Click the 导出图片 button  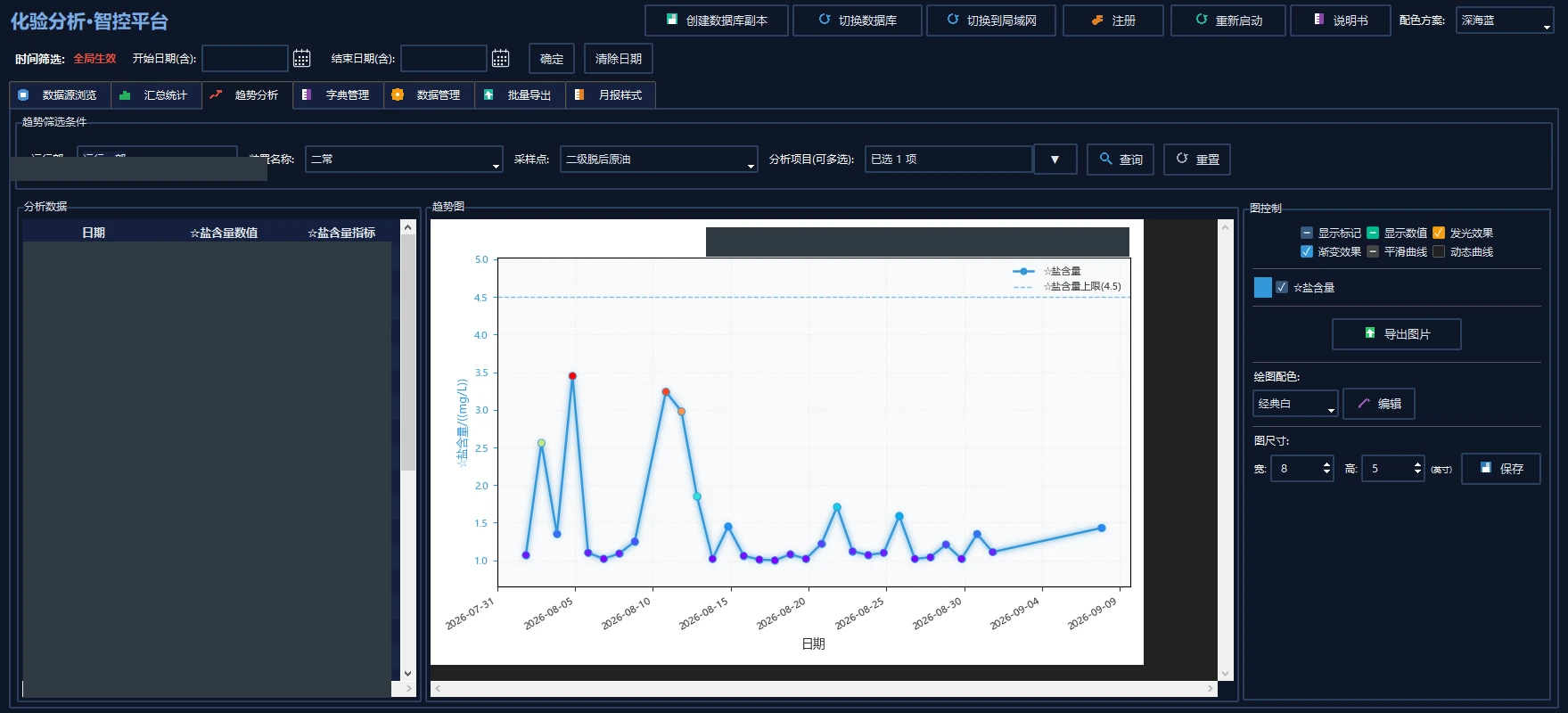click(x=1397, y=334)
